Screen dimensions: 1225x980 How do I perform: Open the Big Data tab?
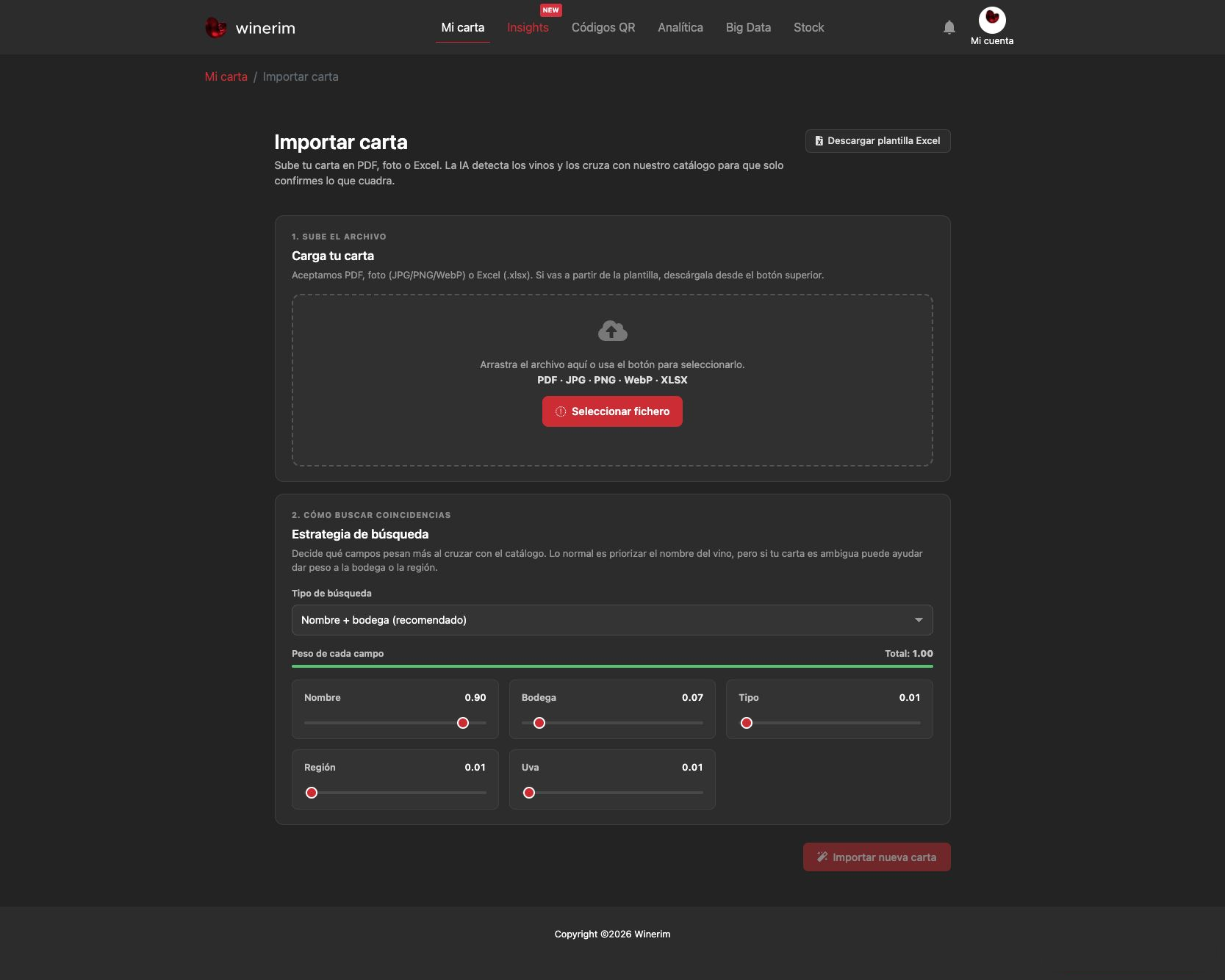[x=748, y=27]
